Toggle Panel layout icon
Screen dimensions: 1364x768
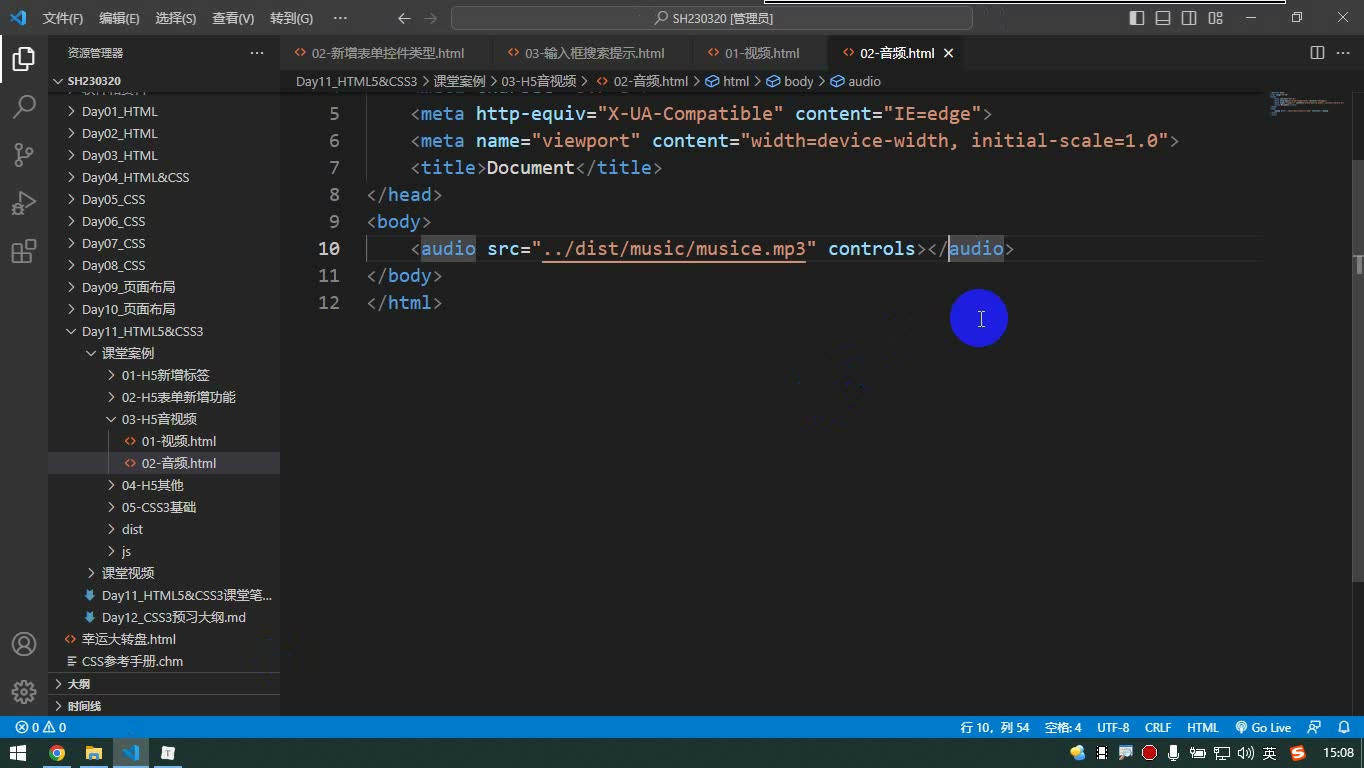[1163, 18]
